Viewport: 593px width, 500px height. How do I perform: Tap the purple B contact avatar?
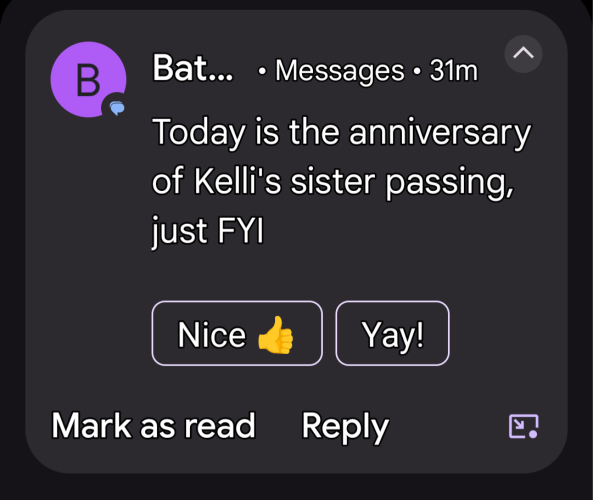(x=88, y=79)
